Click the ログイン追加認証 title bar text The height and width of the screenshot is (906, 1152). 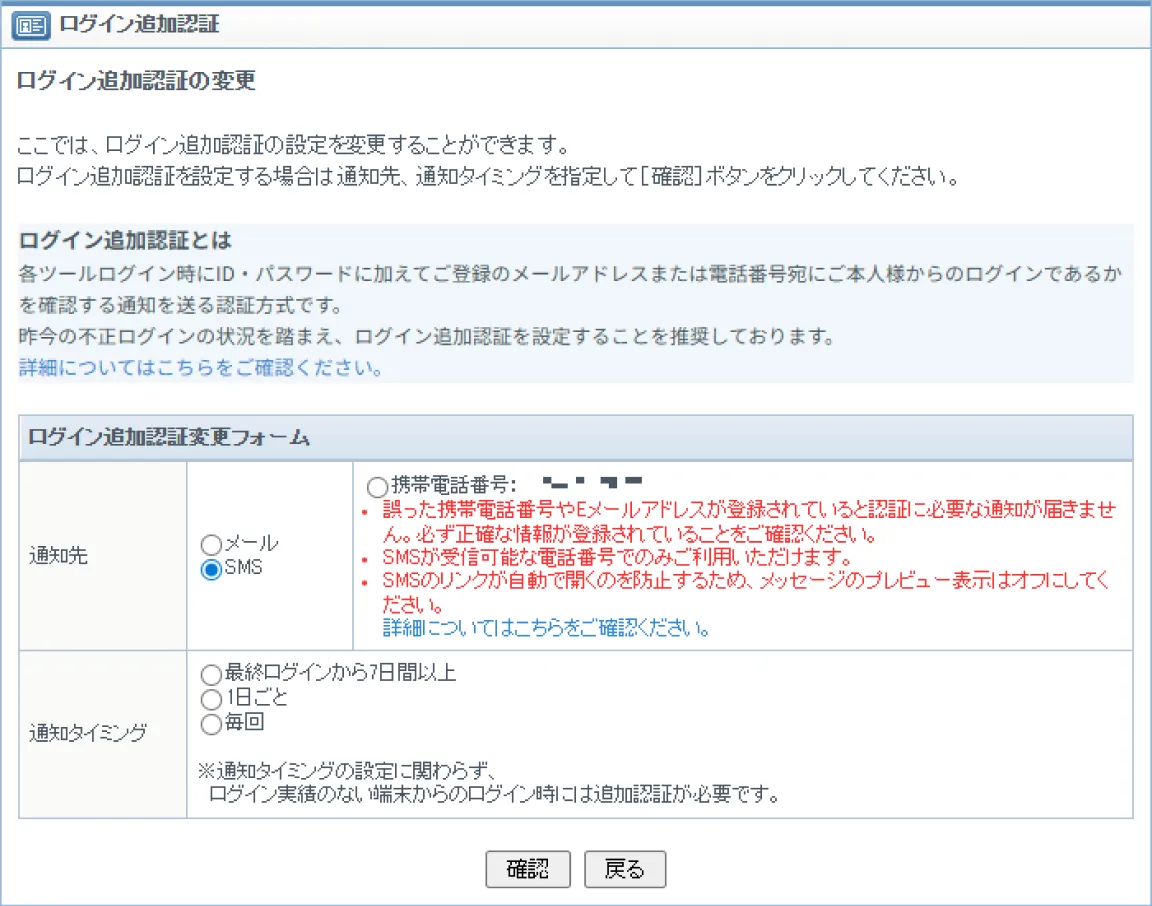[139, 25]
